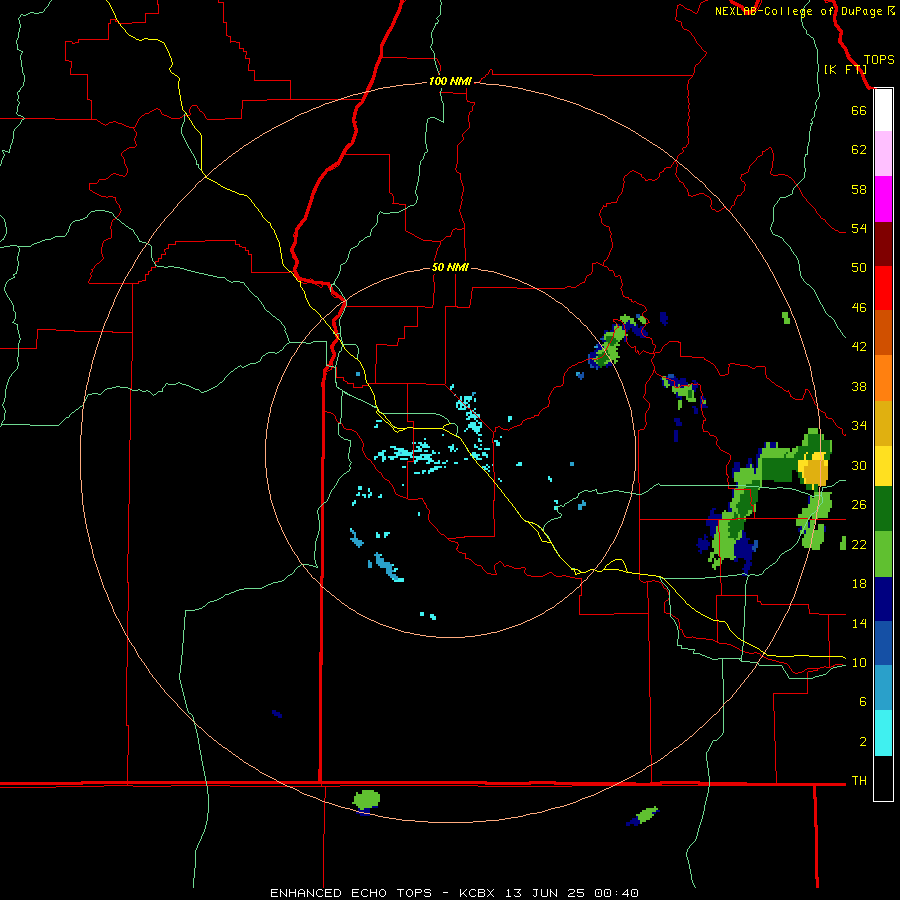Click the '50 NMI' range ring label

[450, 267]
